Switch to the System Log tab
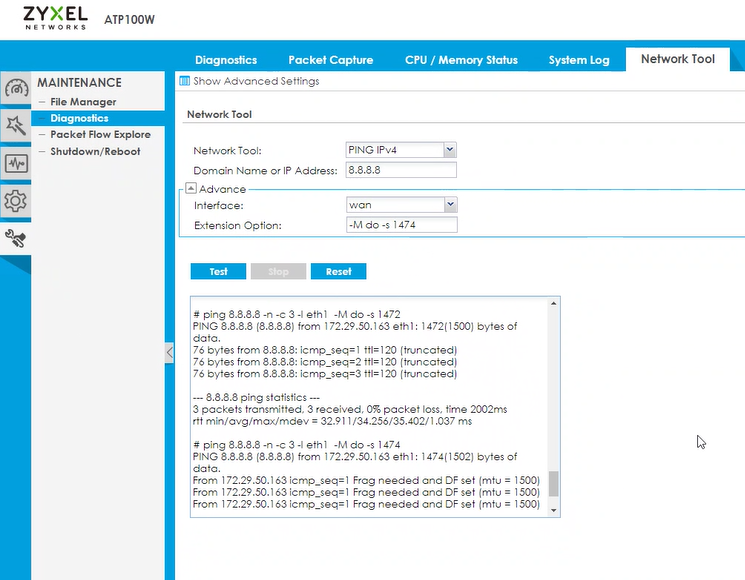 578,60
